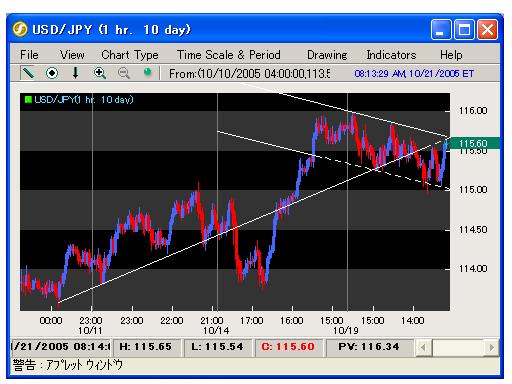Image resolution: width=512 pixels, height=384 pixels.
Task: Click the date/time status field at bottom left
Action: (x=61, y=347)
